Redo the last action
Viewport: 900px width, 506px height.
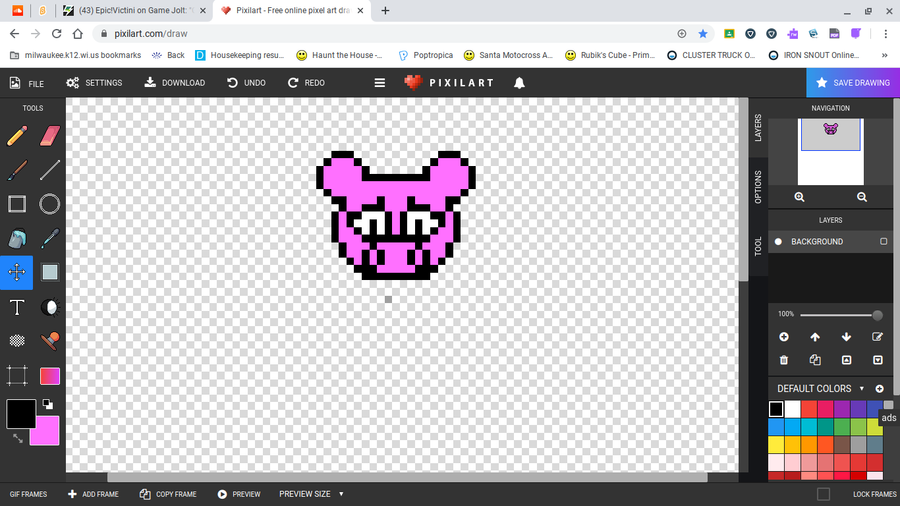point(306,83)
